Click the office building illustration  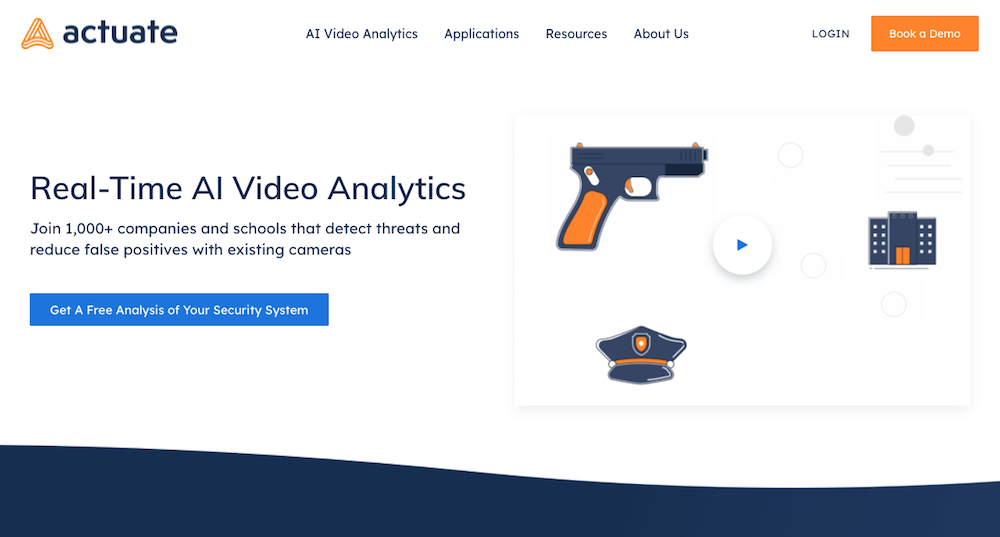902,239
